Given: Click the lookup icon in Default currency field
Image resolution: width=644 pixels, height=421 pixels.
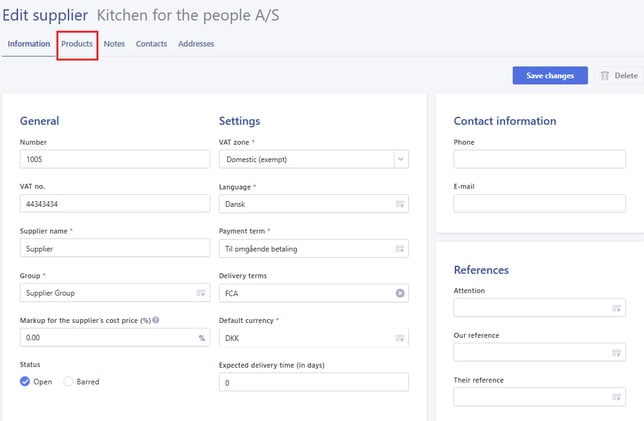Looking at the screenshot, I should [x=400, y=338].
